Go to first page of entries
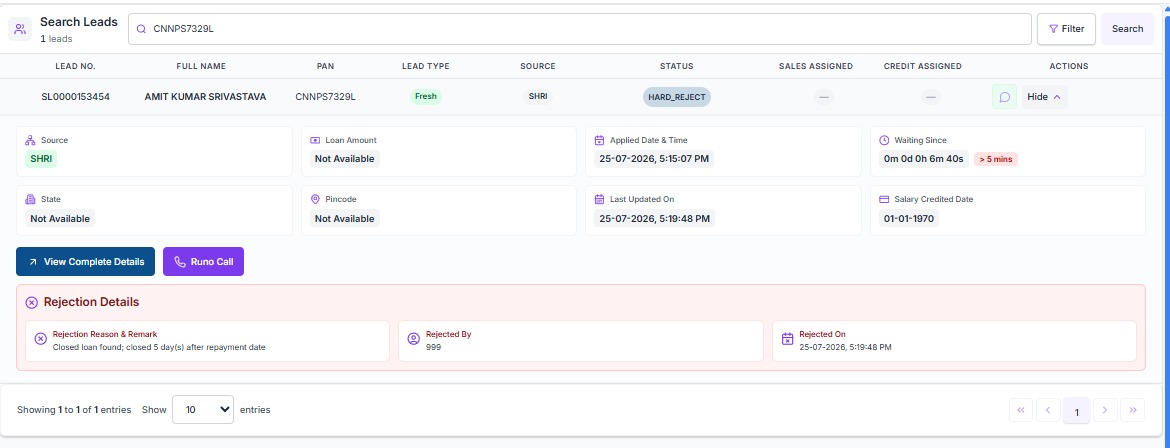 pyautogui.click(x=1020, y=409)
